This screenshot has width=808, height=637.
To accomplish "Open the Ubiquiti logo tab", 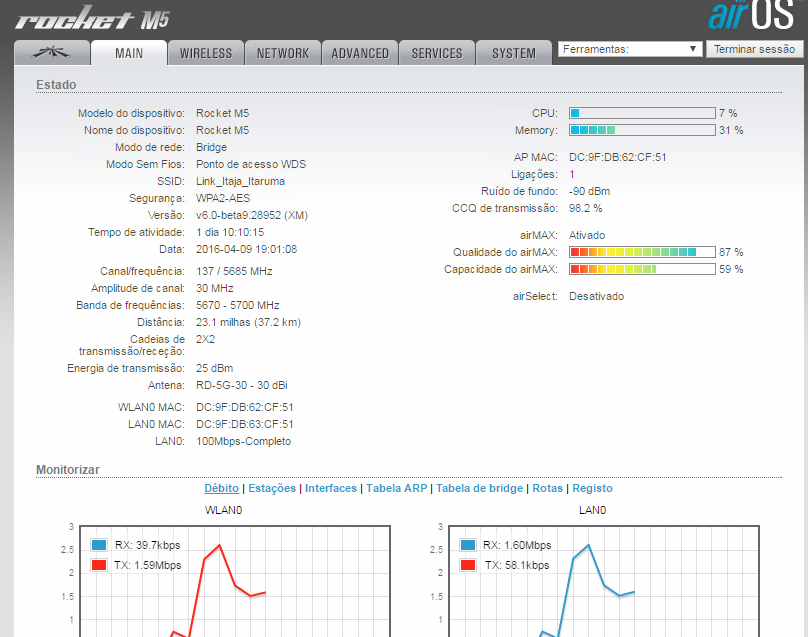I will click(x=52, y=53).
